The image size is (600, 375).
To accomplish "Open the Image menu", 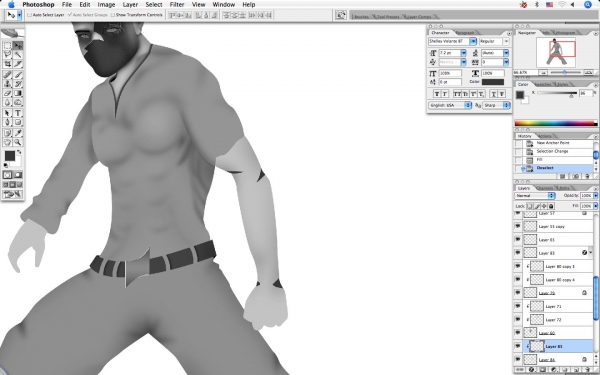I will tap(106, 5).
